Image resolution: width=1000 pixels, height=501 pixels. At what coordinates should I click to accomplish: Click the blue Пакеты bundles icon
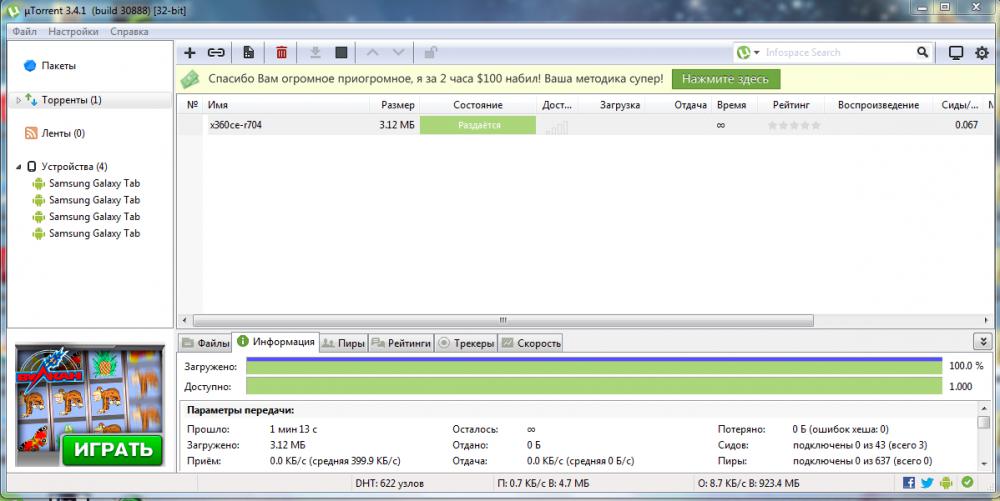(30, 66)
